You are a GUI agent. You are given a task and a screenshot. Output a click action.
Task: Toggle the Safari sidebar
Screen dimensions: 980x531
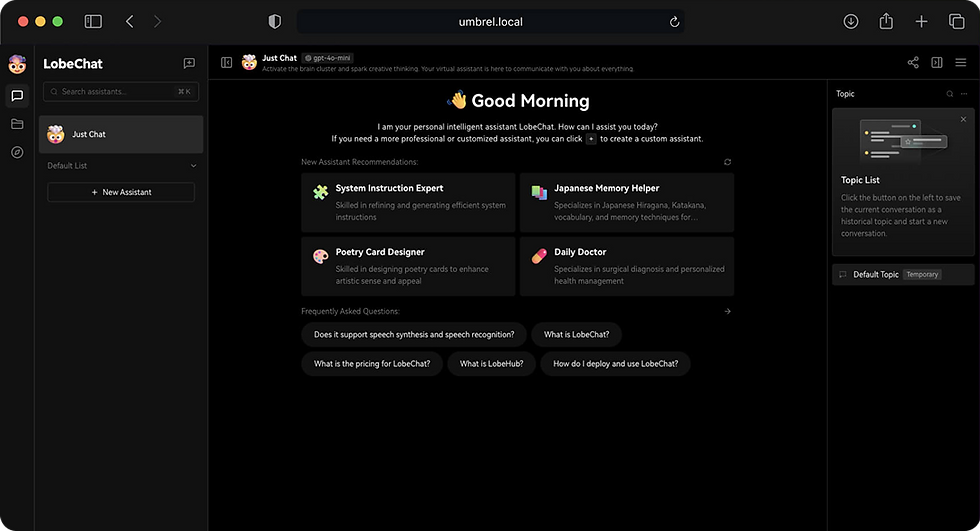pyautogui.click(x=93, y=21)
